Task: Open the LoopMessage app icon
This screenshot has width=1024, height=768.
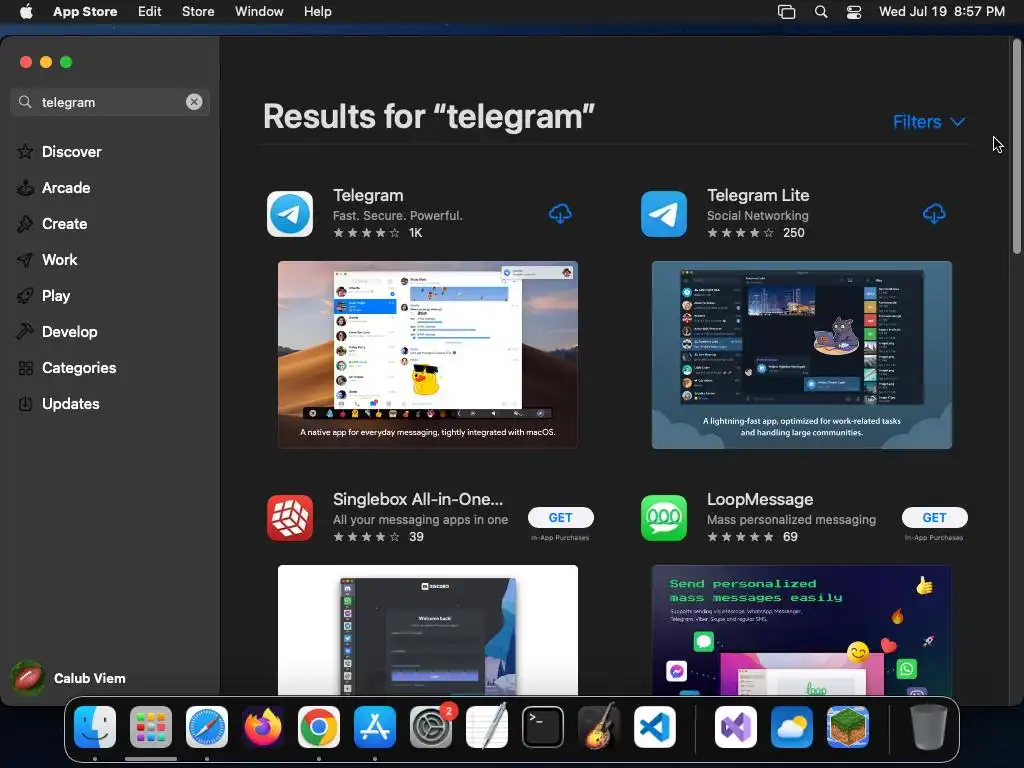Action: [664, 518]
